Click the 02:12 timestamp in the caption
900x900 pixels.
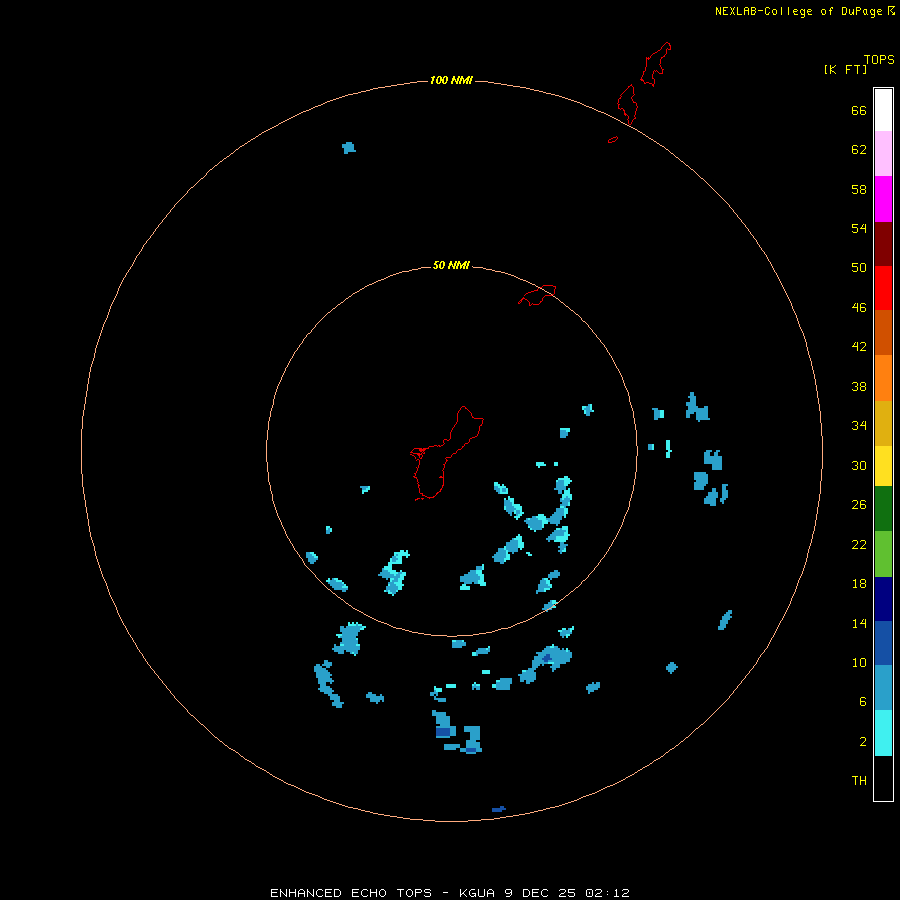(607, 893)
